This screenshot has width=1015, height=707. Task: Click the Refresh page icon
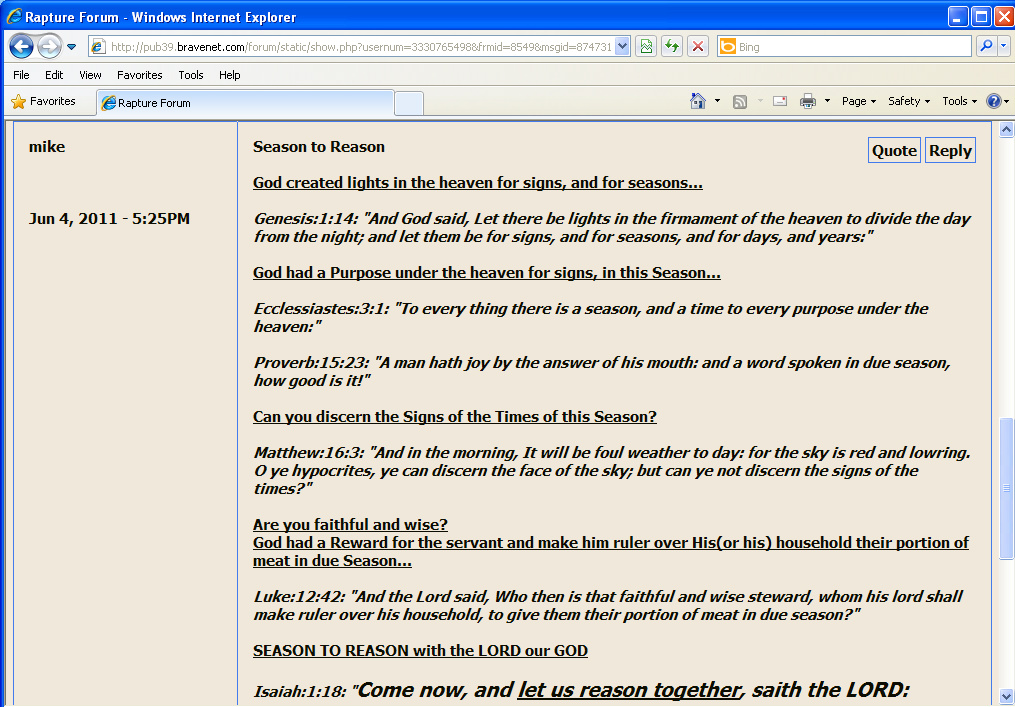(x=672, y=47)
